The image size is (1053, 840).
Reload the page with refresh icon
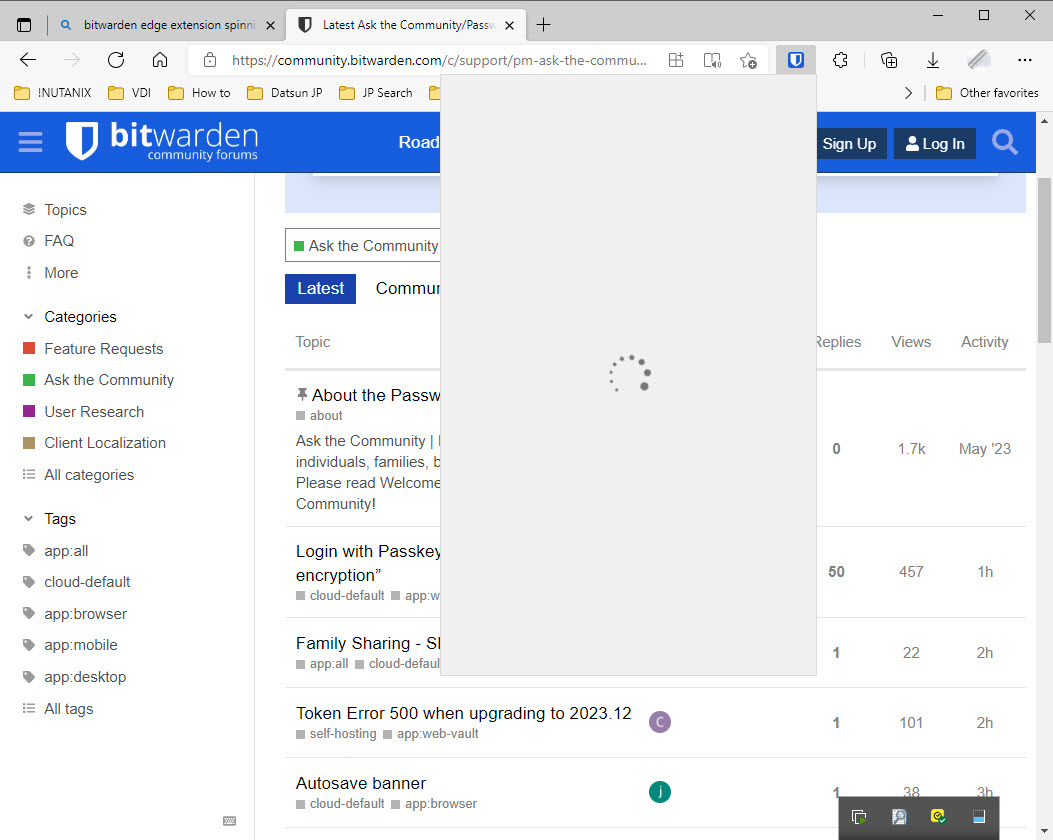(x=116, y=60)
